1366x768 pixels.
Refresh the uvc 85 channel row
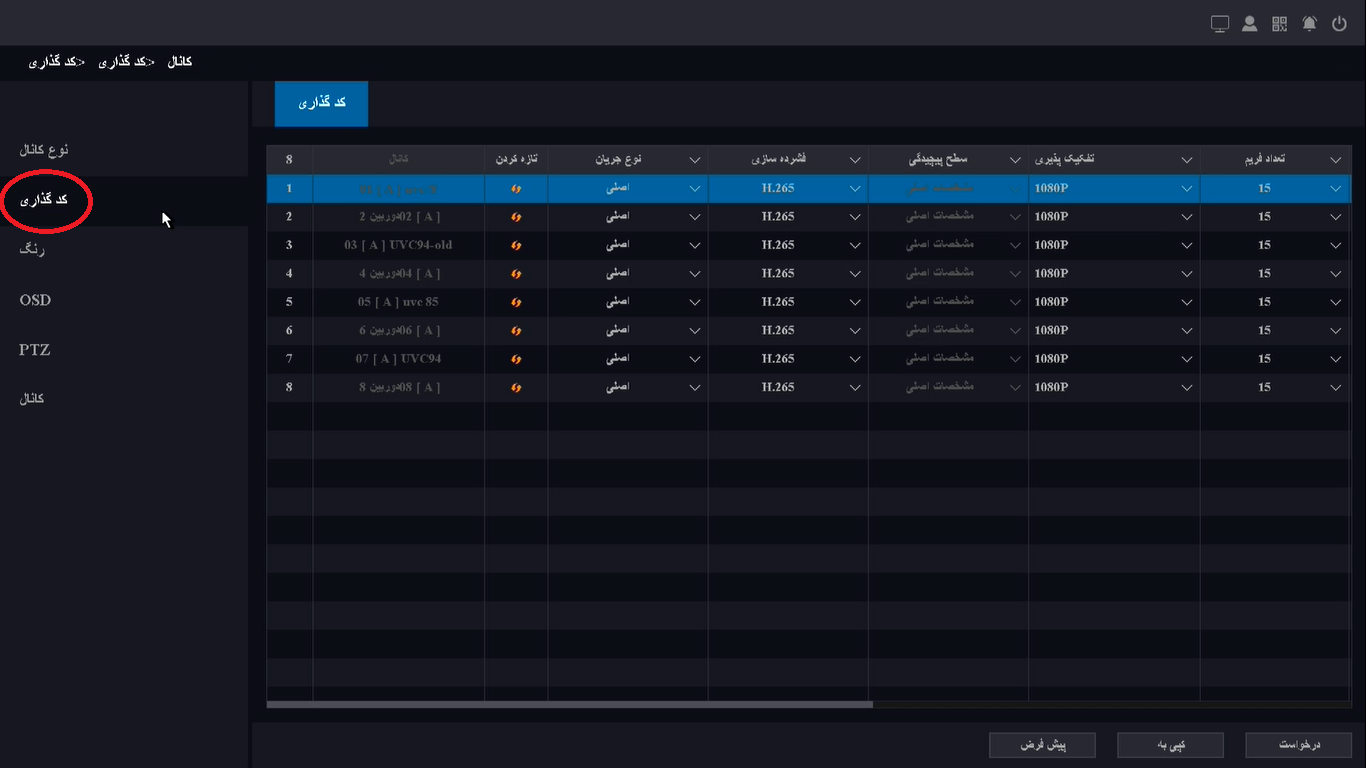(x=517, y=302)
